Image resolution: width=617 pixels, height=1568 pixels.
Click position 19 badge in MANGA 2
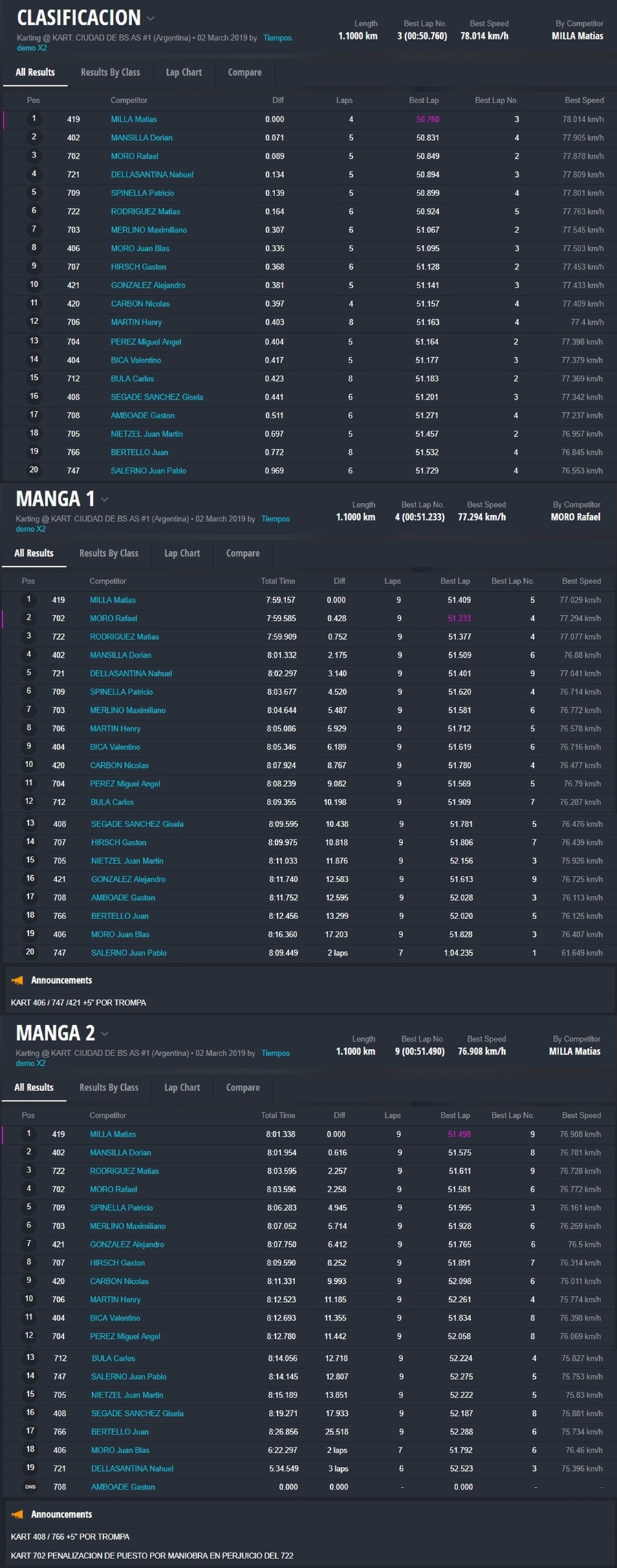(30, 1468)
